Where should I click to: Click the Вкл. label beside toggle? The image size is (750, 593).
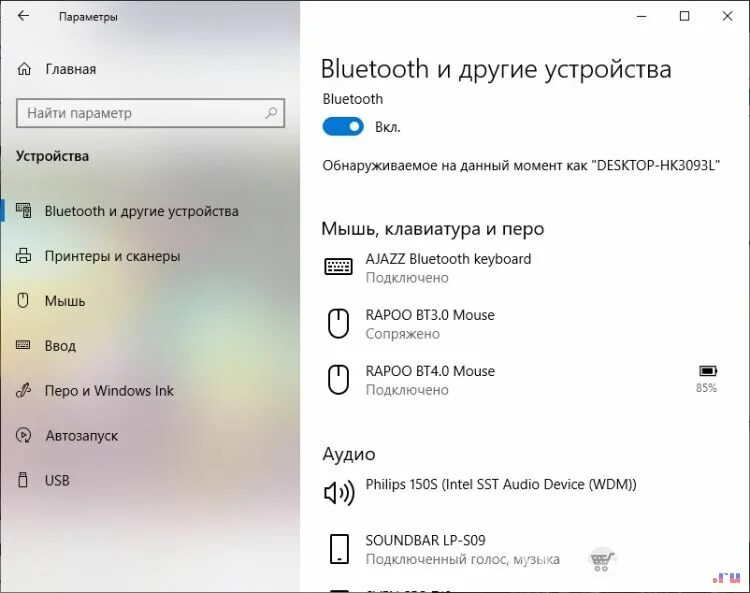pos(387,127)
